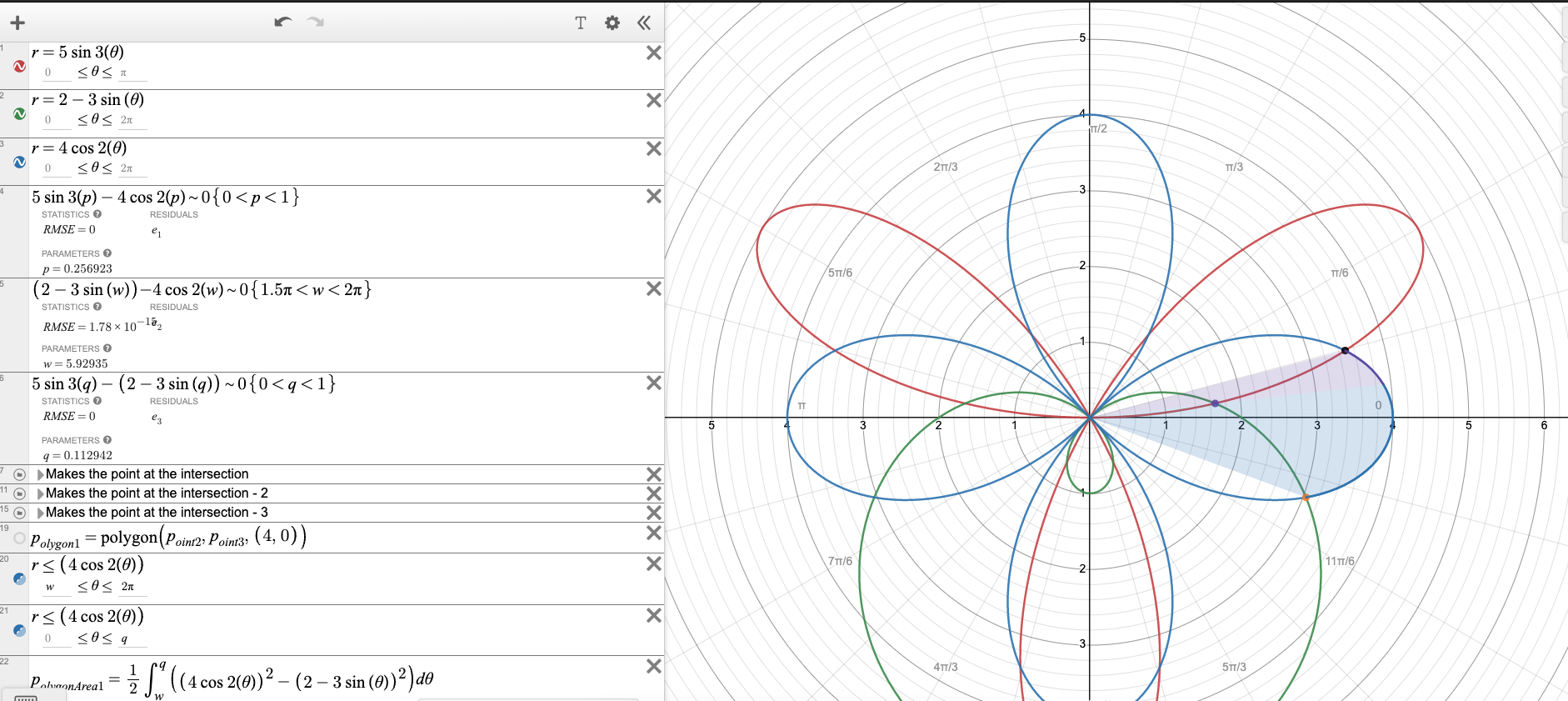Click the redo arrow
The width and height of the screenshot is (1568, 701).
pos(315,23)
